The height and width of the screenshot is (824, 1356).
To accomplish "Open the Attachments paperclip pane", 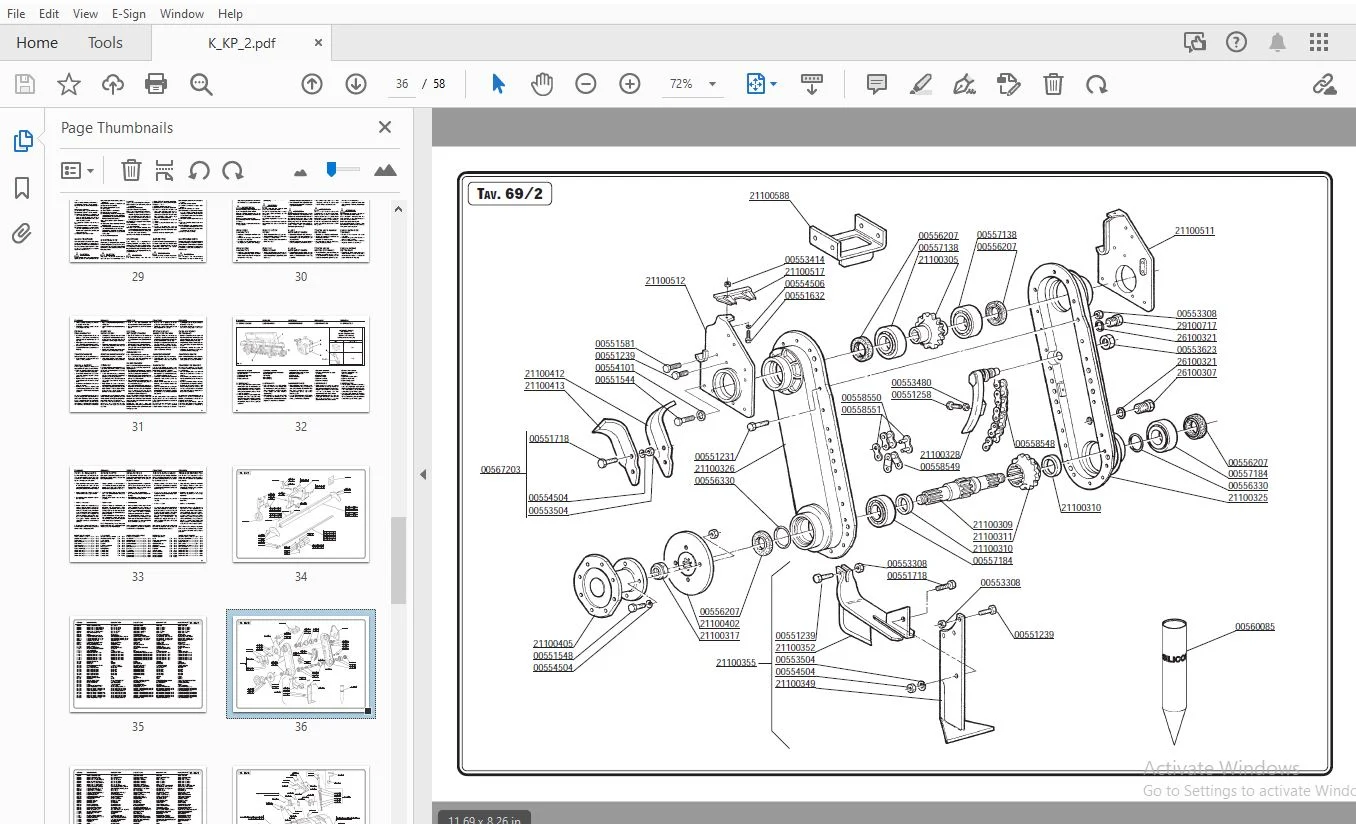I will click(22, 234).
